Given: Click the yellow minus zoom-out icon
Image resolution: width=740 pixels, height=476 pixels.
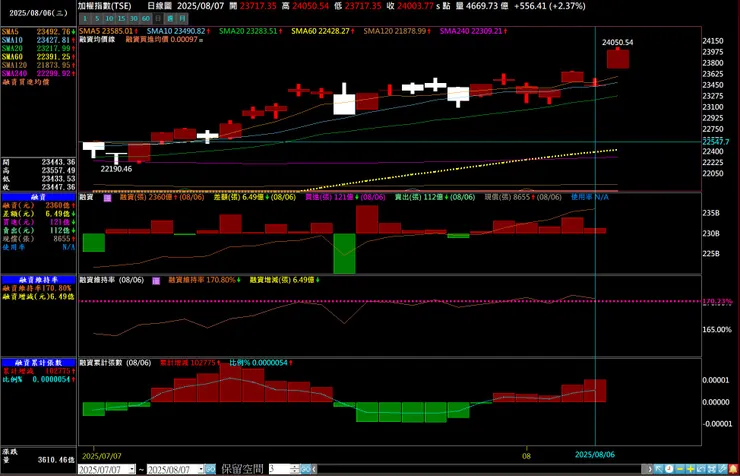Looking at the screenshot, I should tap(680, 469).
